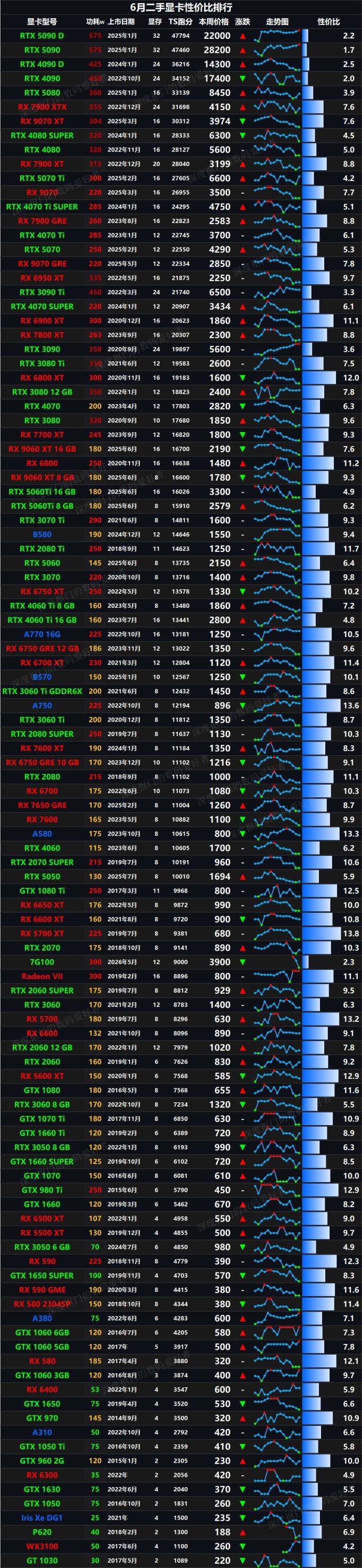Viewport: 362px width, 1568px height.
Task: Click the green down arrow in RX 7700 XT row
Action: point(243,435)
